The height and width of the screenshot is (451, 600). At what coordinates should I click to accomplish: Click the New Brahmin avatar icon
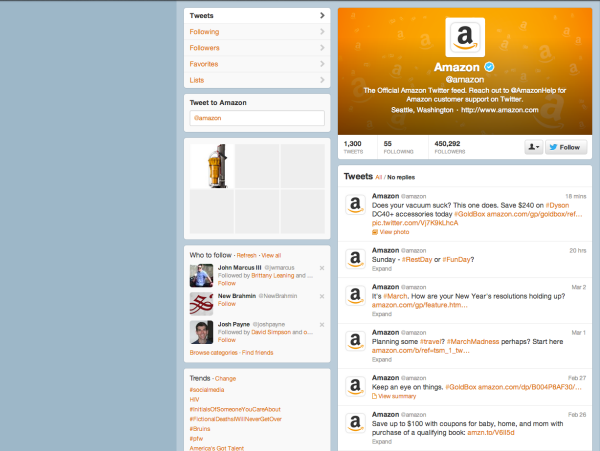(201, 304)
